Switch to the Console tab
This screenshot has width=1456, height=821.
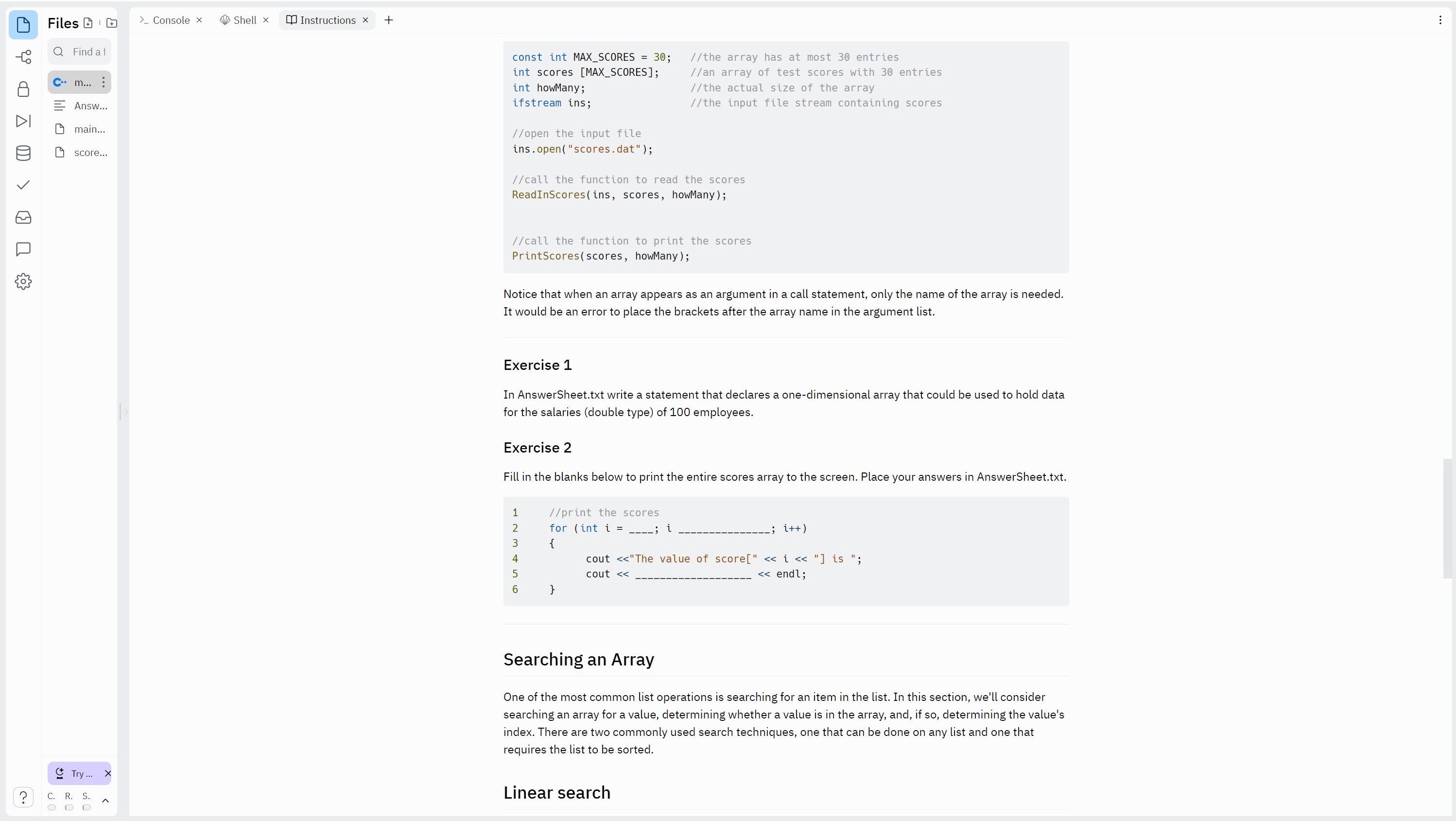[x=171, y=20]
